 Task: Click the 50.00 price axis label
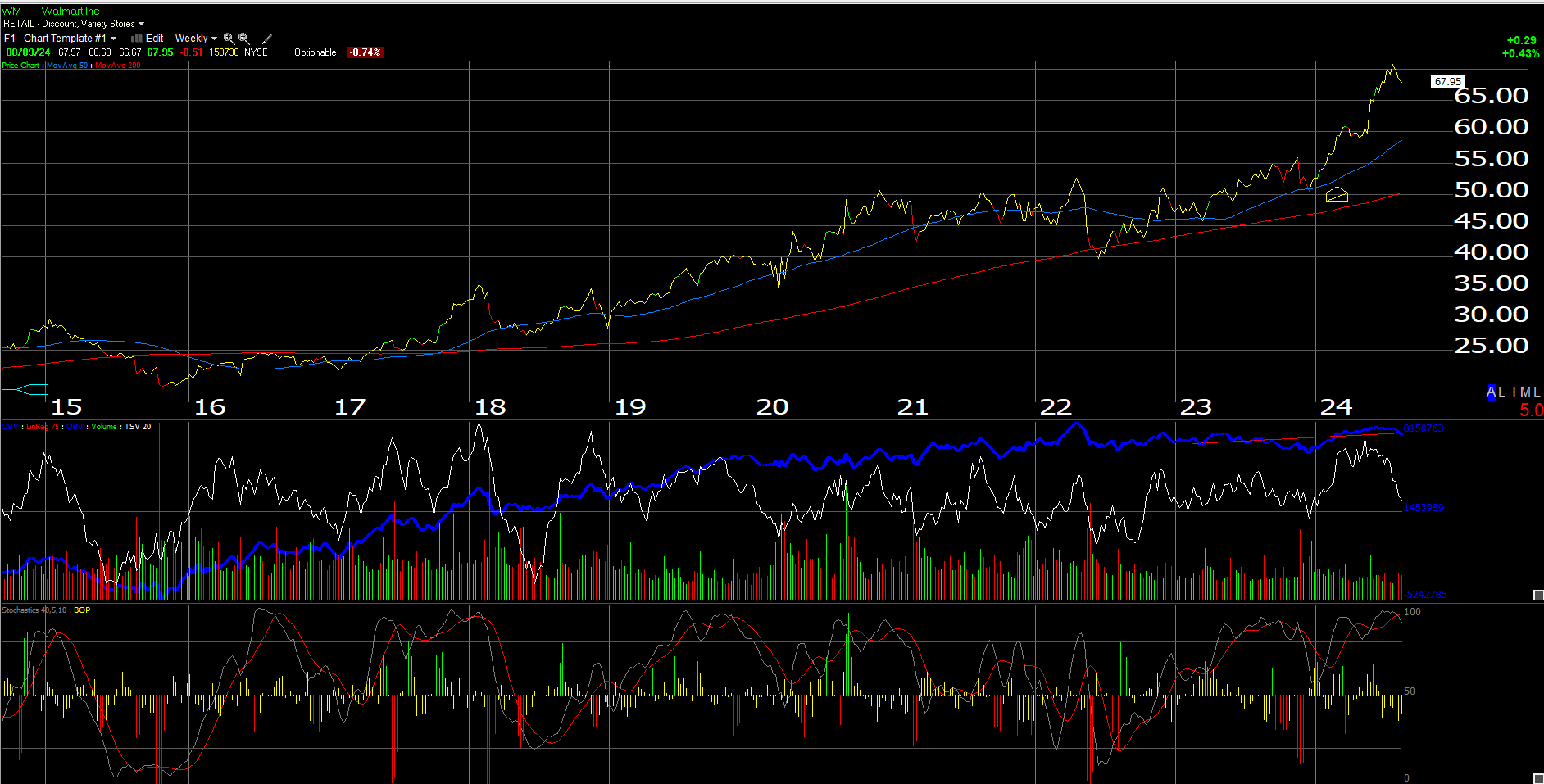pos(1491,190)
